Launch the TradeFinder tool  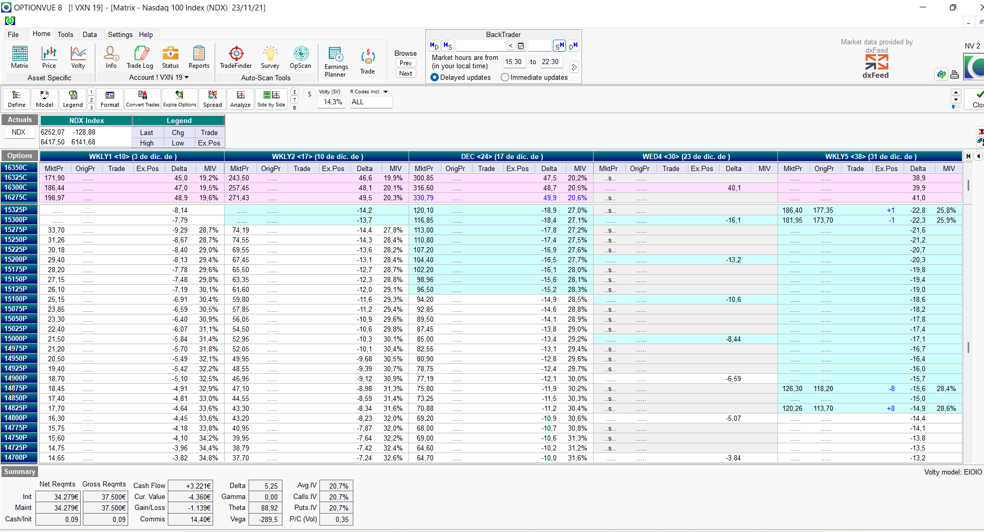[x=236, y=57]
